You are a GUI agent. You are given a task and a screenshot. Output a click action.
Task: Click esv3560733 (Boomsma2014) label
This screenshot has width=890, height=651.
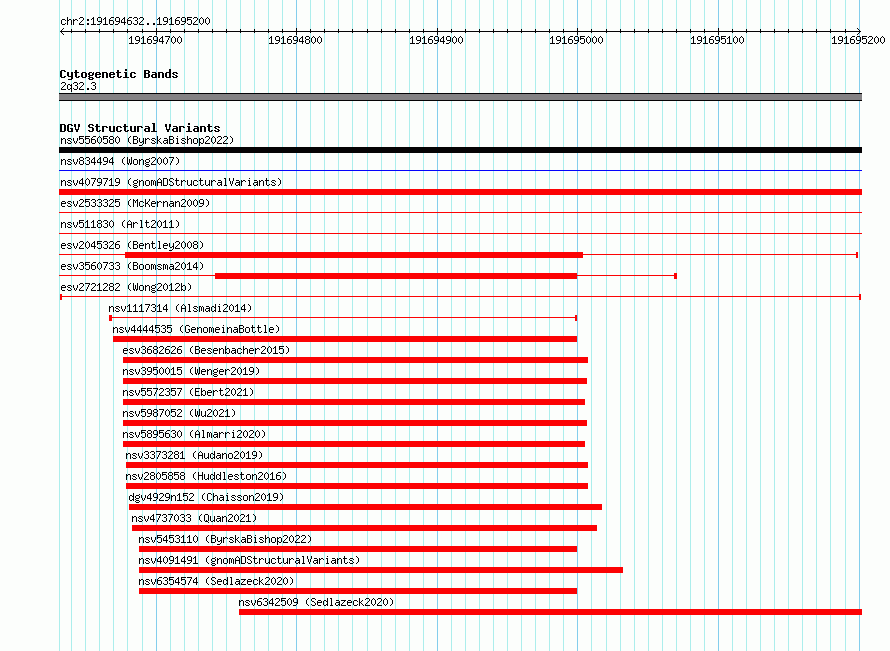click(132, 266)
